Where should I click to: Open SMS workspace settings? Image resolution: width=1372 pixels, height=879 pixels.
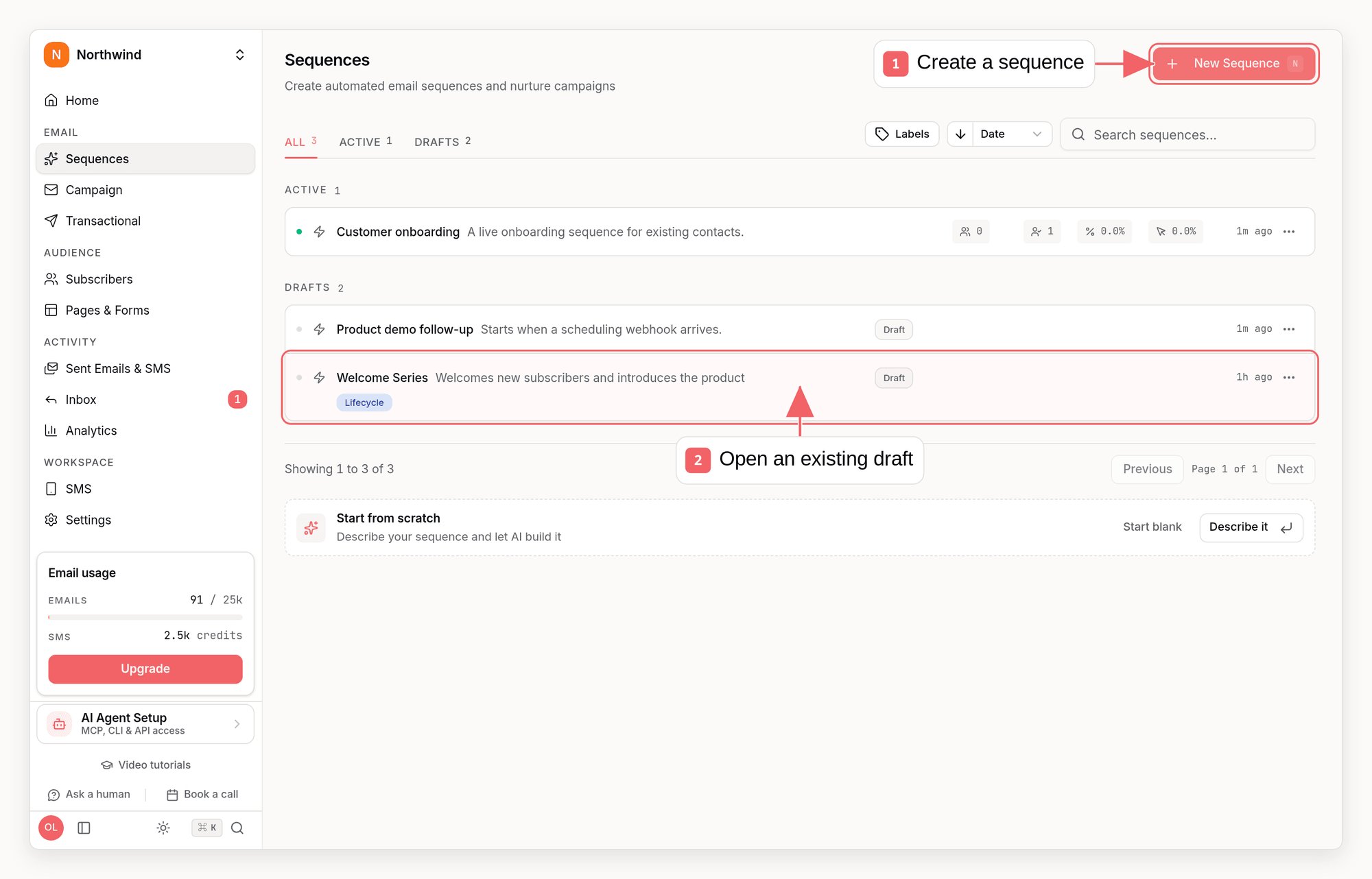point(145,489)
